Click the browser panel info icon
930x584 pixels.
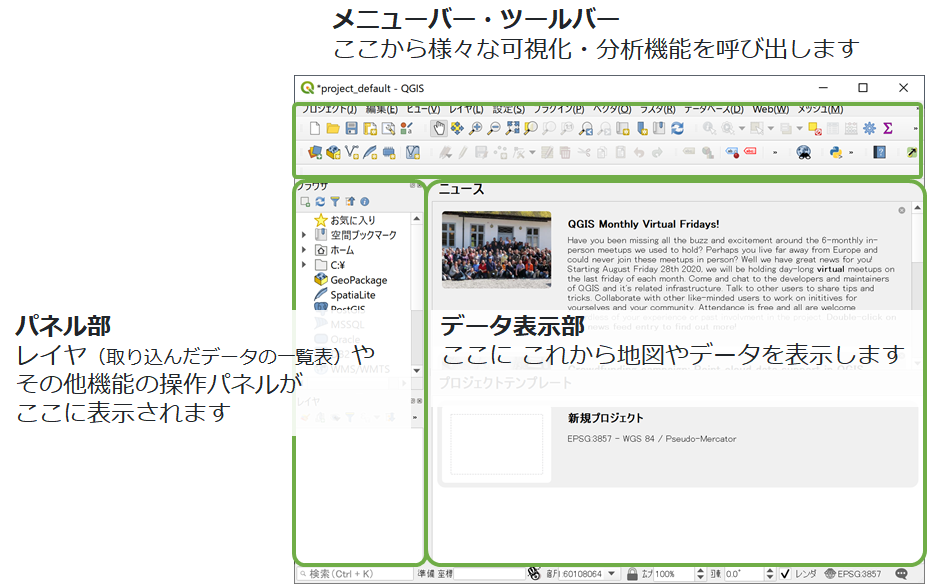[x=365, y=202]
